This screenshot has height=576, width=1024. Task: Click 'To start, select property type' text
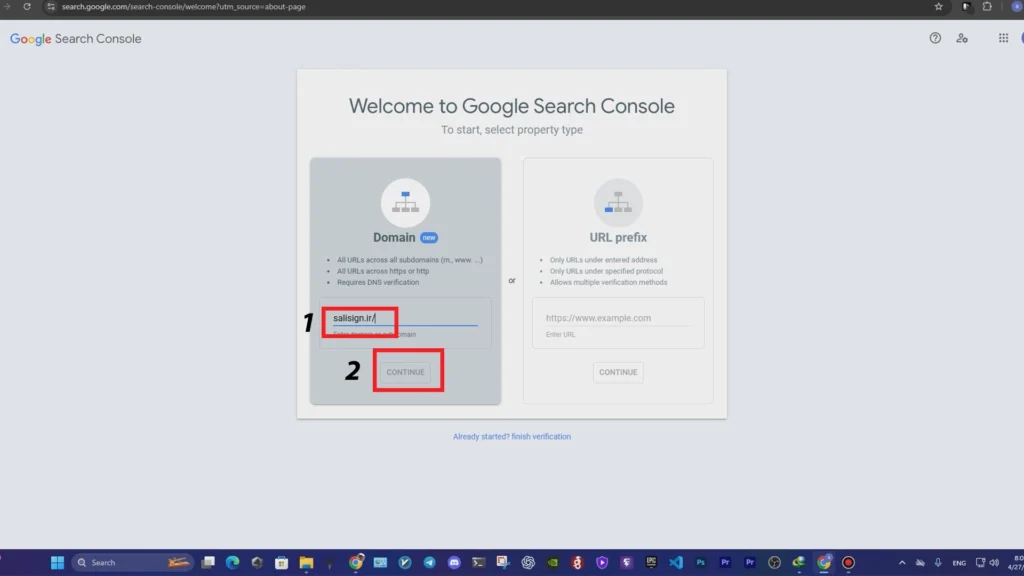click(512, 130)
